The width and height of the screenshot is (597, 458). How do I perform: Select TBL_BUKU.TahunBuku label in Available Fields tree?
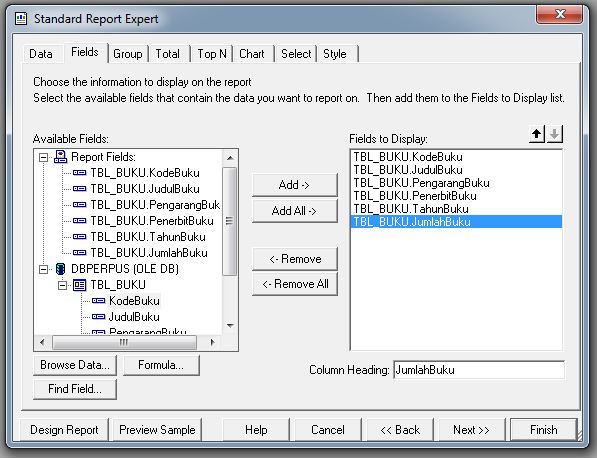(148, 237)
